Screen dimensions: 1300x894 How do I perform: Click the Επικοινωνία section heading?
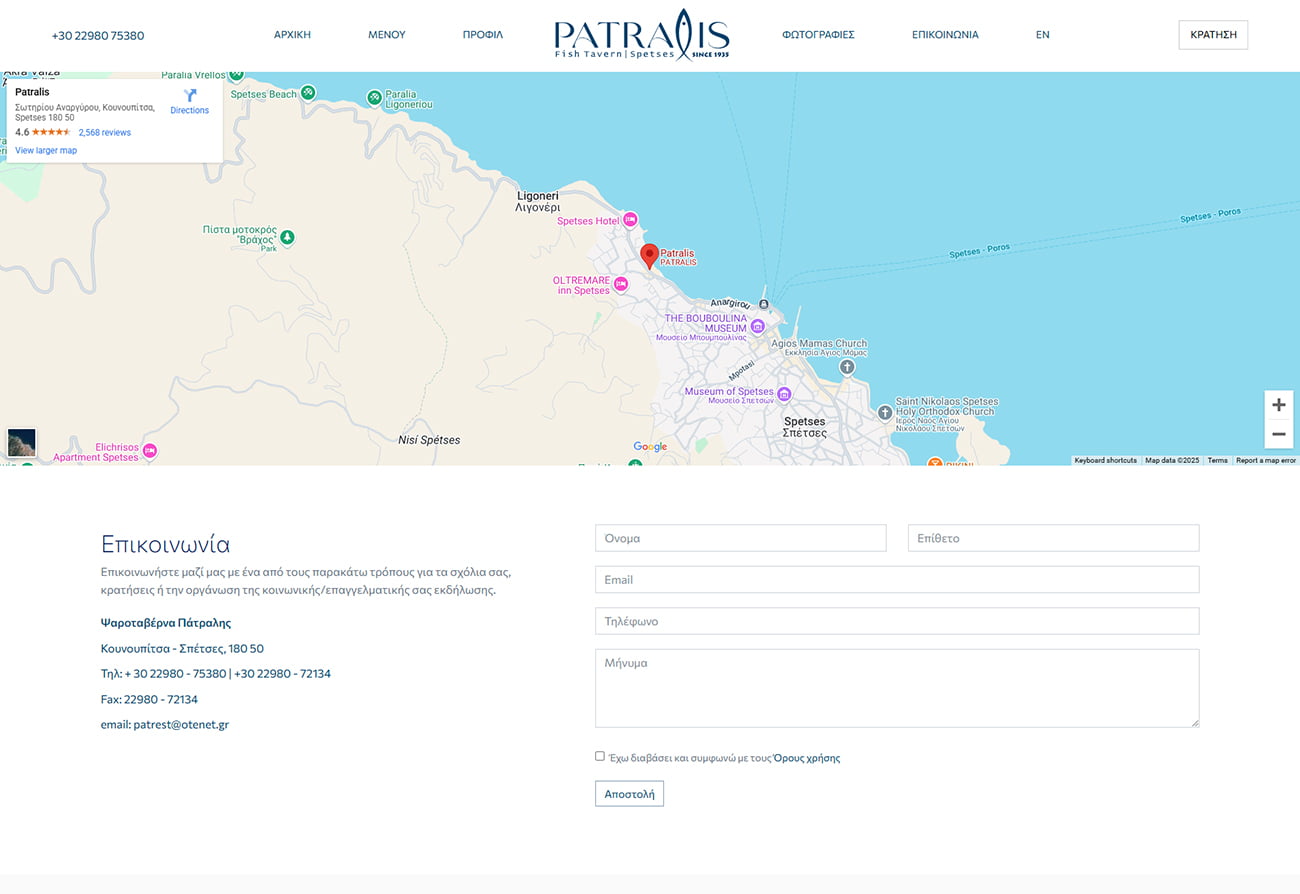pos(165,544)
